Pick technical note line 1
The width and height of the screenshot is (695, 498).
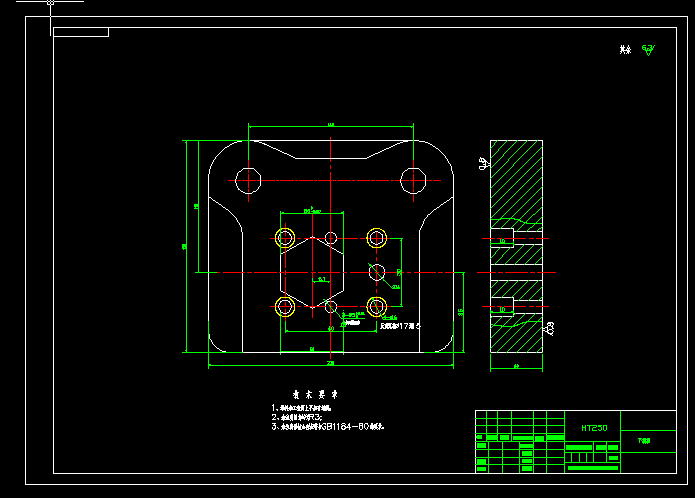click(x=301, y=408)
